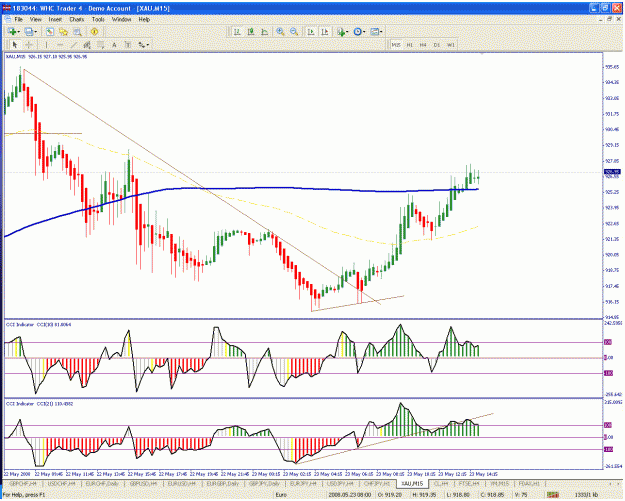The image size is (625, 501).
Task: Expand the Profiles dropdown arrow
Action: (x=35, y=32)
